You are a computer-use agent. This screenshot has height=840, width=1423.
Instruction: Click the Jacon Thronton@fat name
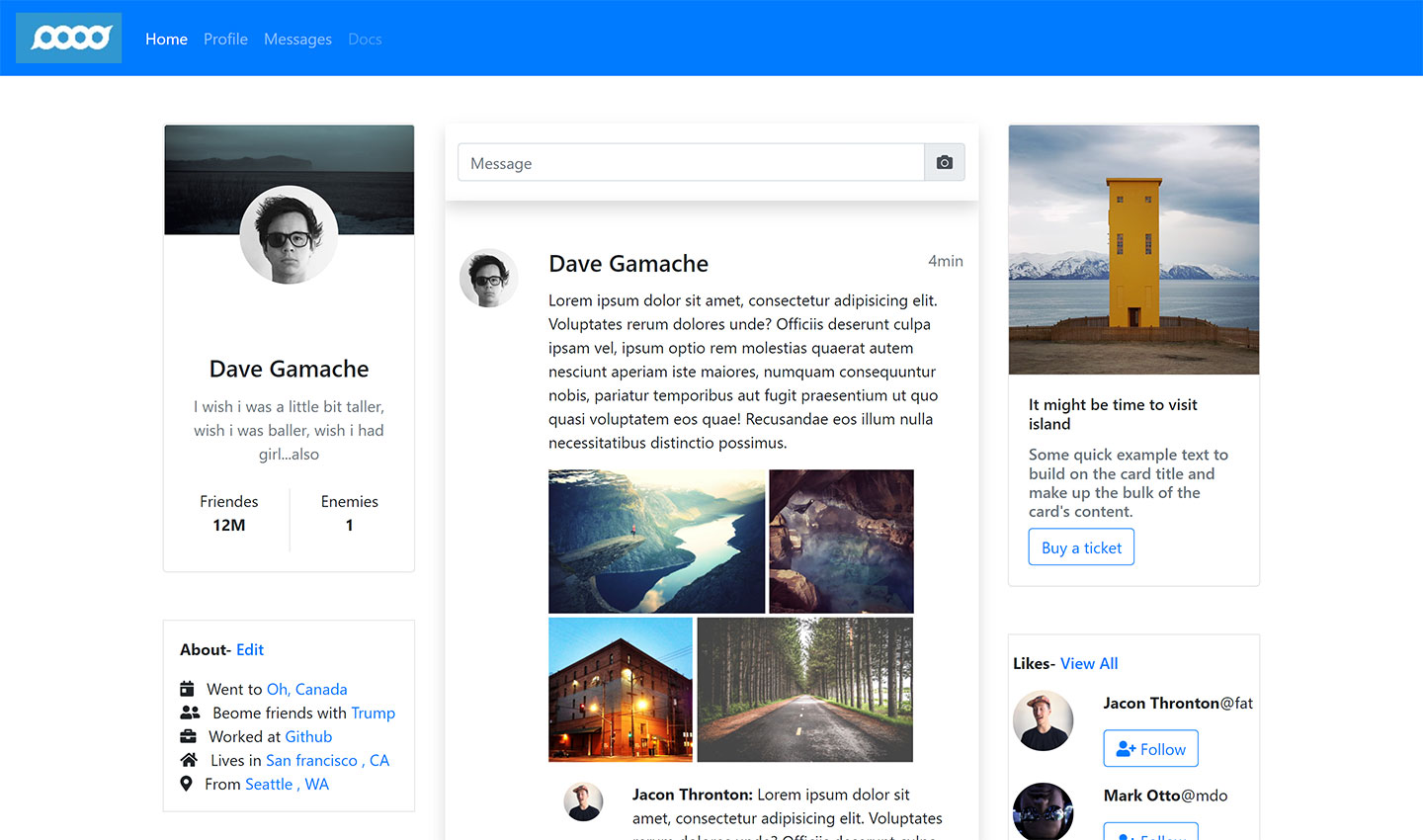pos(1178,703)
